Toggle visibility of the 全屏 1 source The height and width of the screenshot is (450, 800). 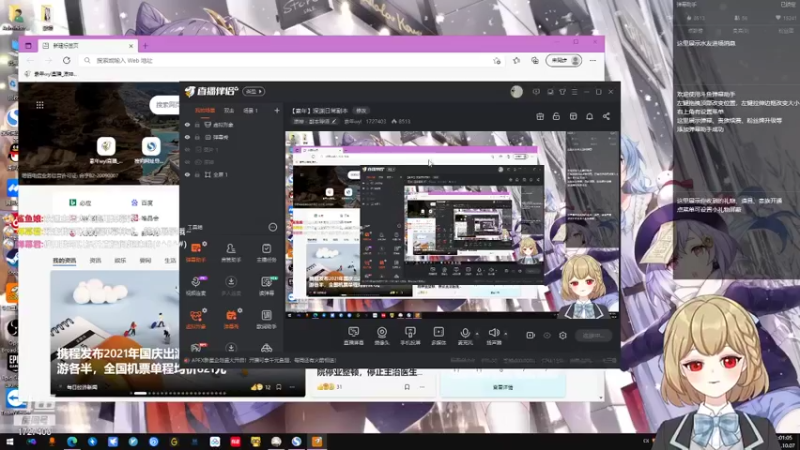187,174
